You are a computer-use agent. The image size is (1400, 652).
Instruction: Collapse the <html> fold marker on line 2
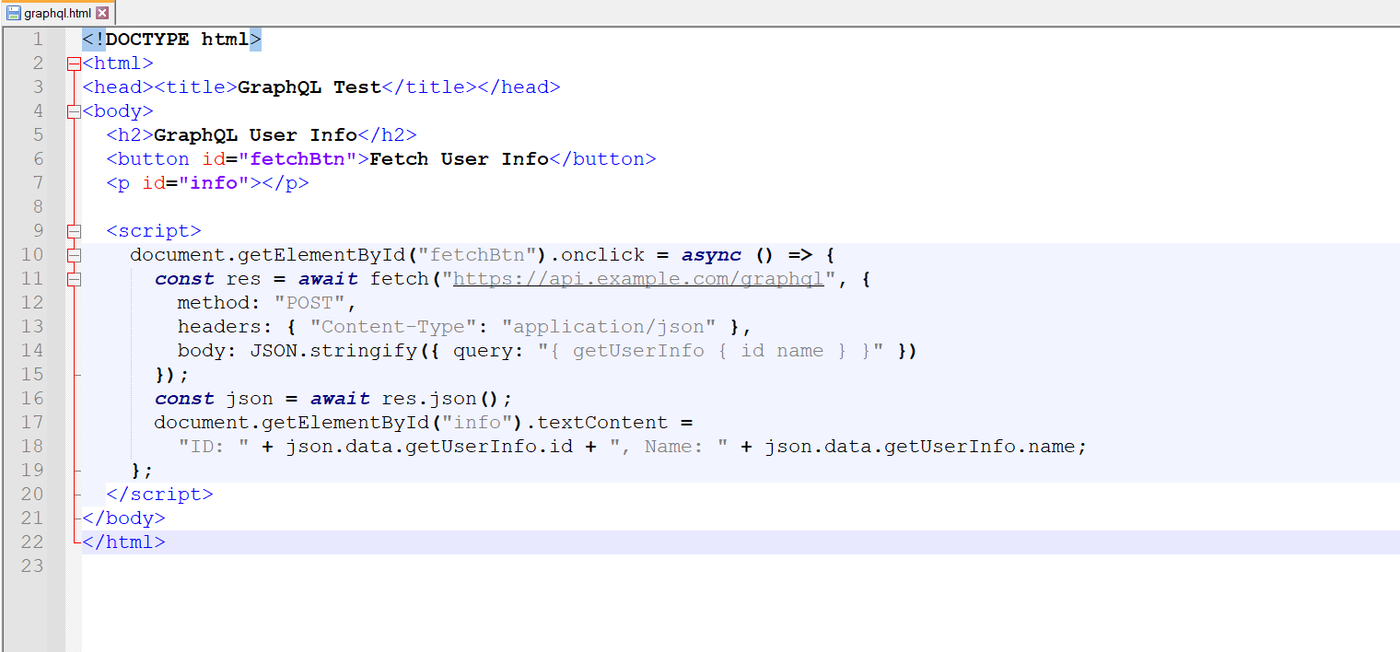73,63
